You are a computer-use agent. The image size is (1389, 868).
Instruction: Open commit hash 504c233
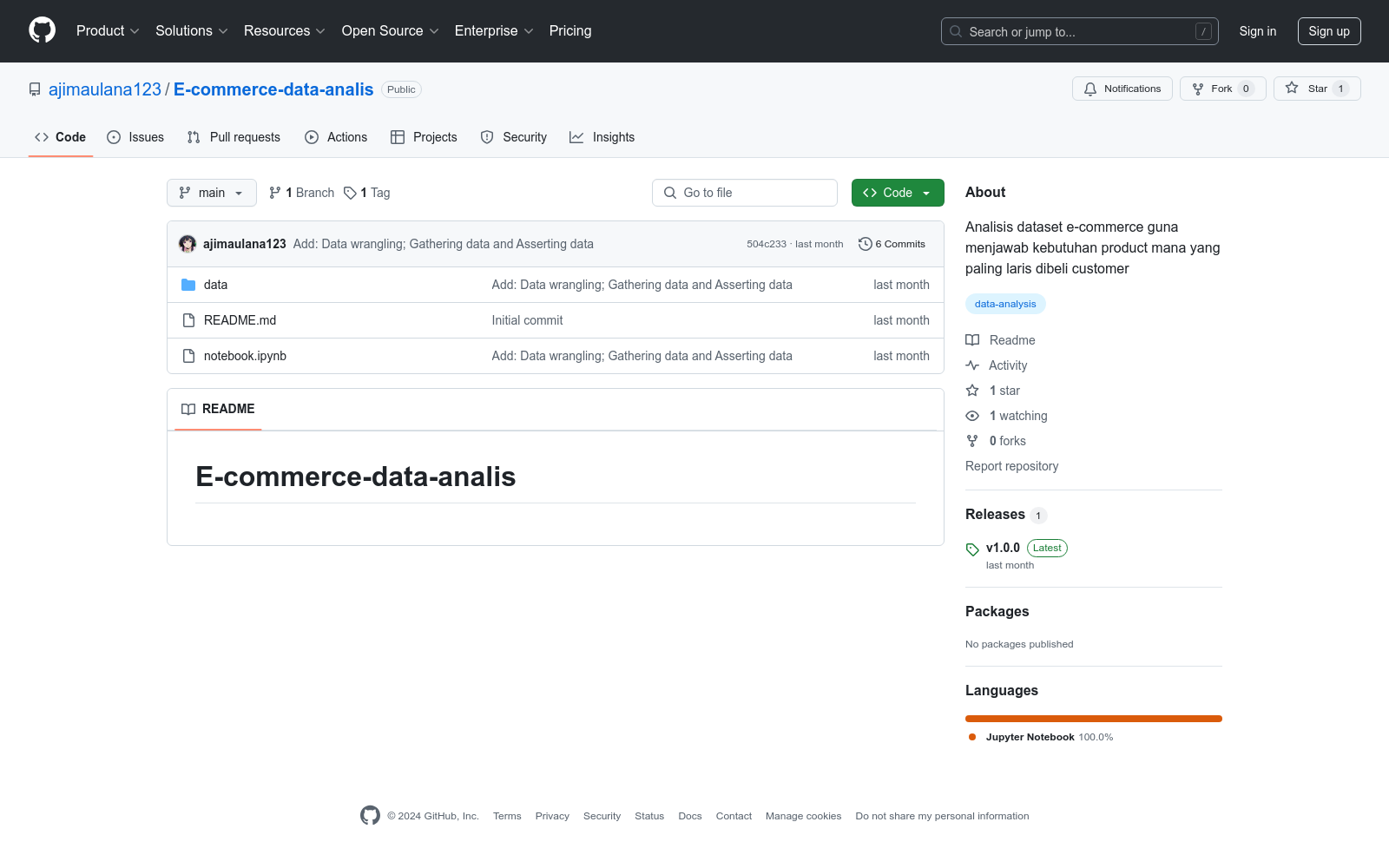point(767,244)
